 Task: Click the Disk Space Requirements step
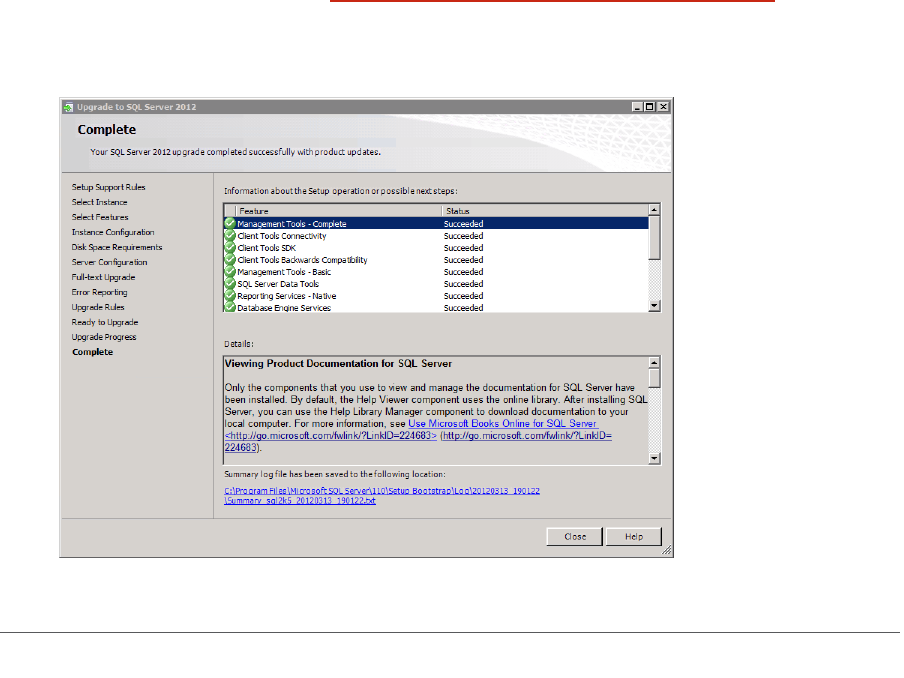pos(117,247)
